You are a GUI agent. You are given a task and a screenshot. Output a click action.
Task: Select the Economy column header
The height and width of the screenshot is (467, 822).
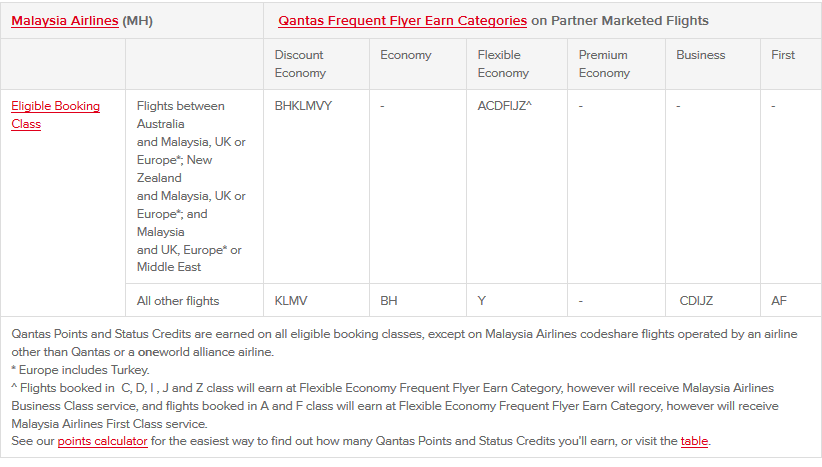[x=406, y=55]
